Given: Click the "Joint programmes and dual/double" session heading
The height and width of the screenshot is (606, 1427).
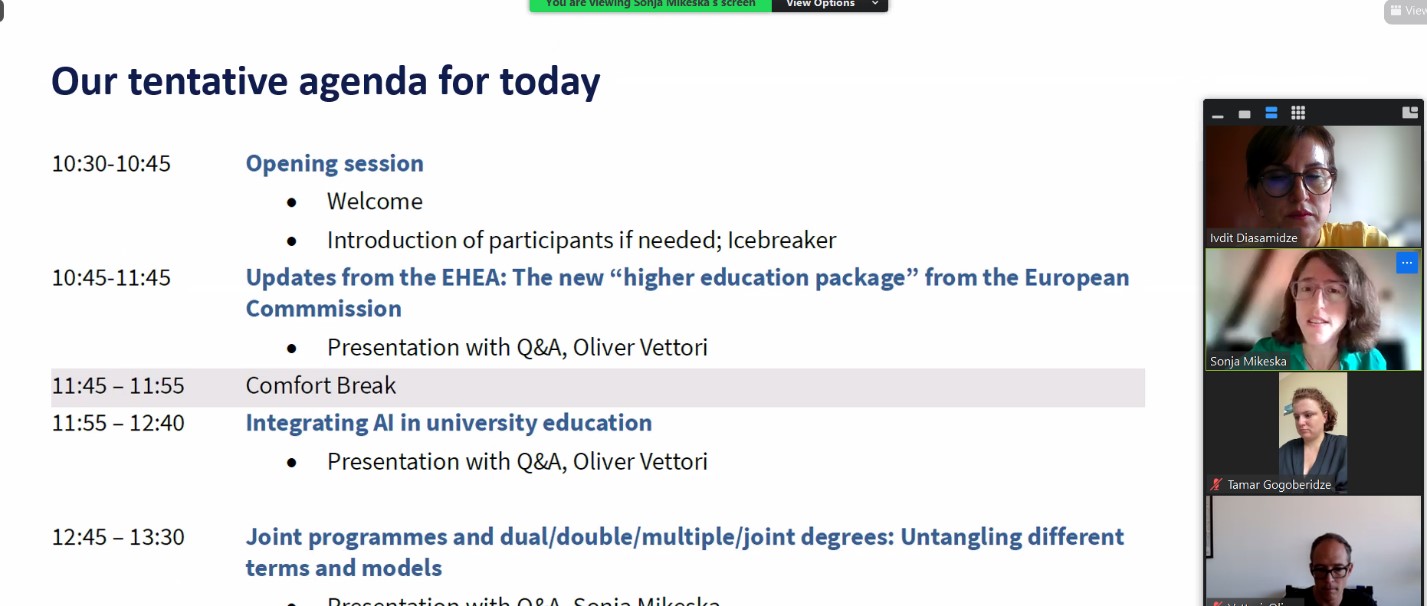Looking at the screenshot, I should (684, 537).
